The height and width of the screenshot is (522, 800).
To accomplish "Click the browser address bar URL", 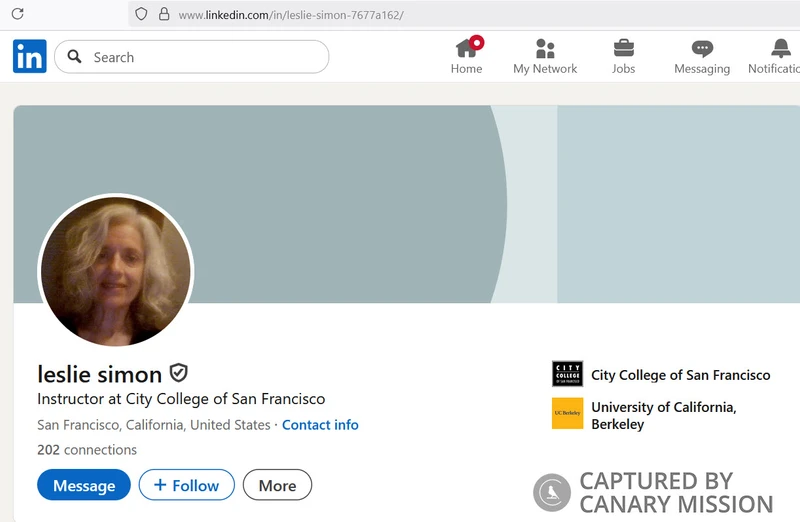I will click(291, 15).
